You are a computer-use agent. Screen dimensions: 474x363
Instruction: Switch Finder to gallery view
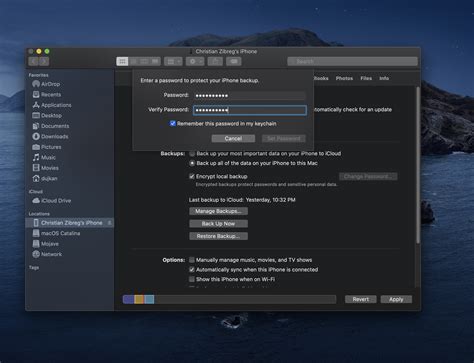click(155, 61)
